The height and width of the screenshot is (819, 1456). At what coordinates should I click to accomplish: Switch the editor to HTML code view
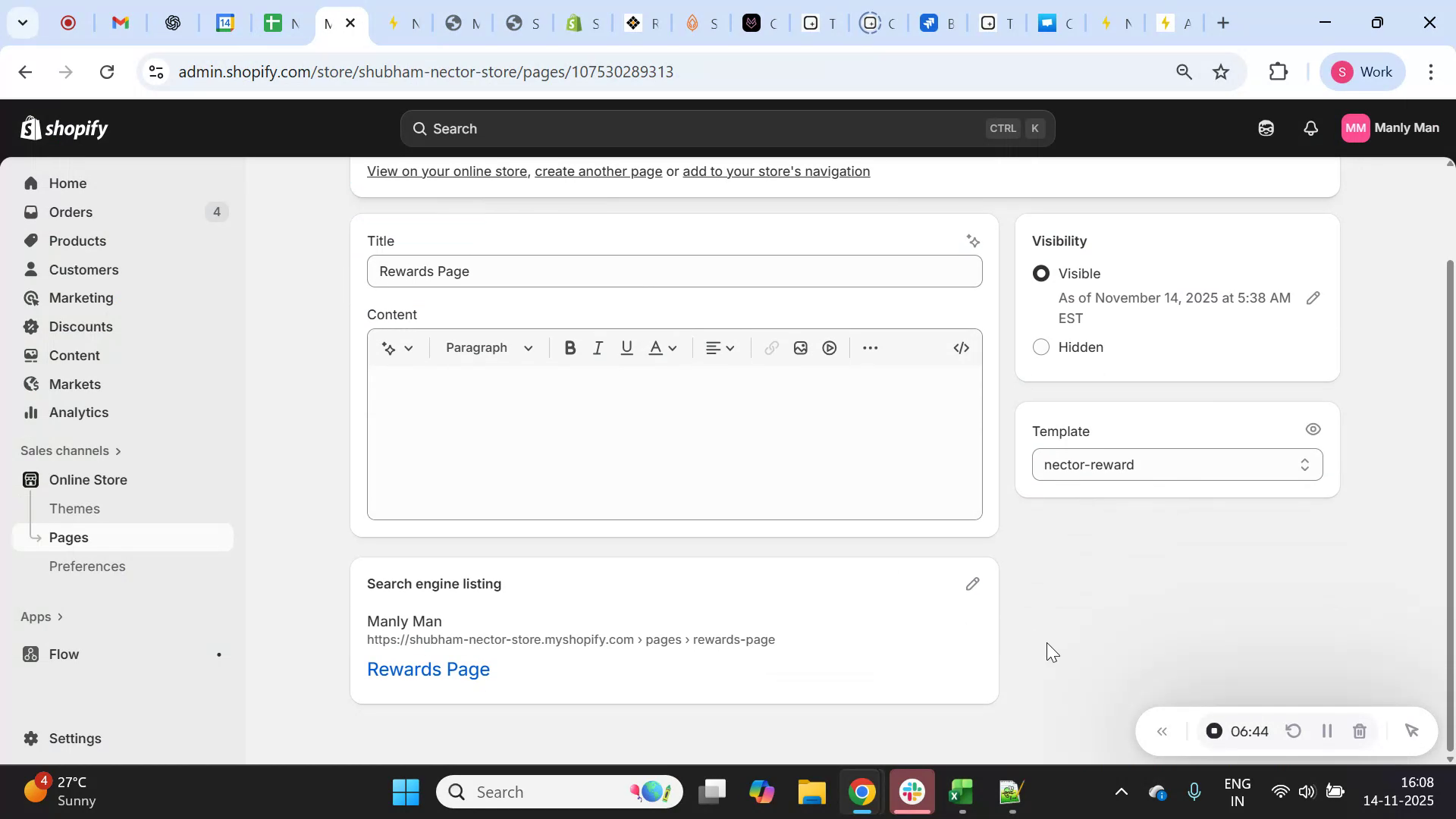pos(961,347)
